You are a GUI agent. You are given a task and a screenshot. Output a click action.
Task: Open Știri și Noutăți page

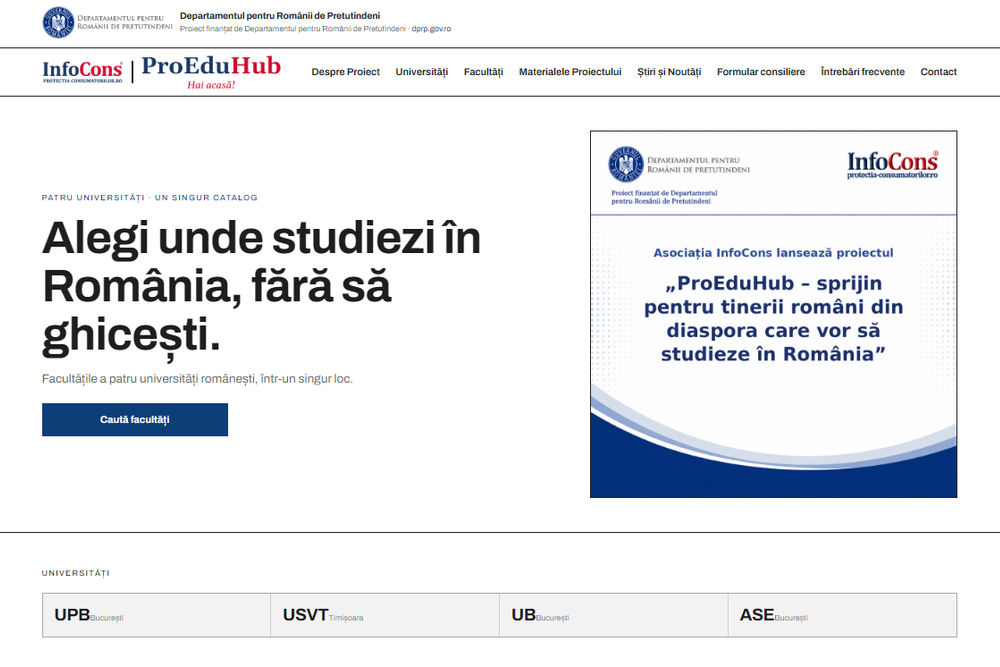coord(669,72)
